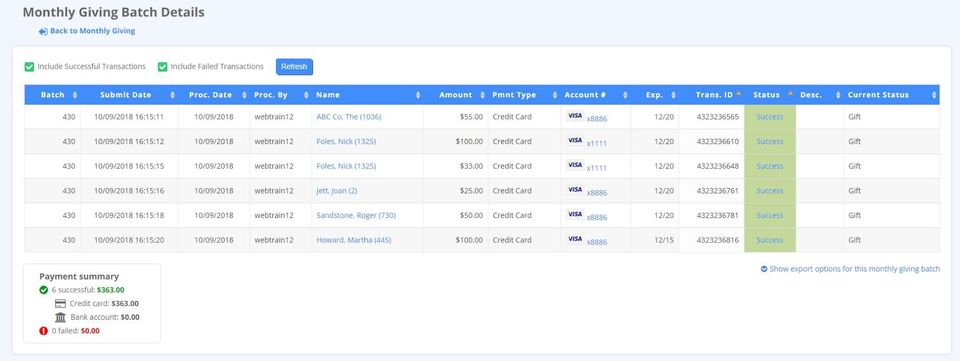Open Foles, Nick link for $100.00 row
The image size is (960, 361).
(346, 141)
